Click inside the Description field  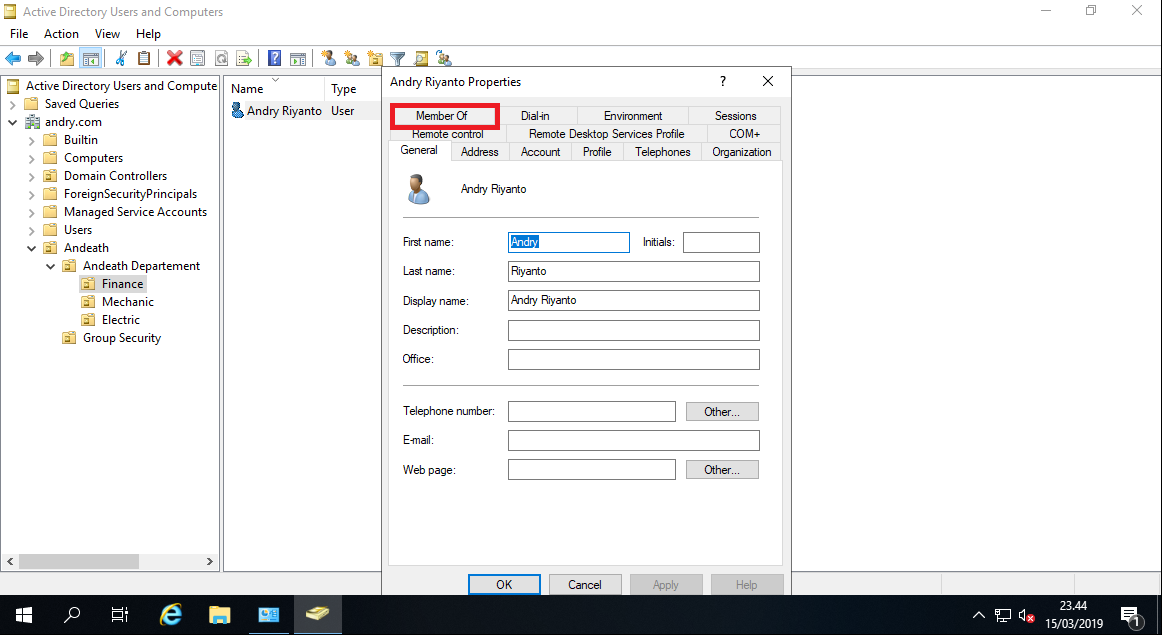tap(633, 330)
